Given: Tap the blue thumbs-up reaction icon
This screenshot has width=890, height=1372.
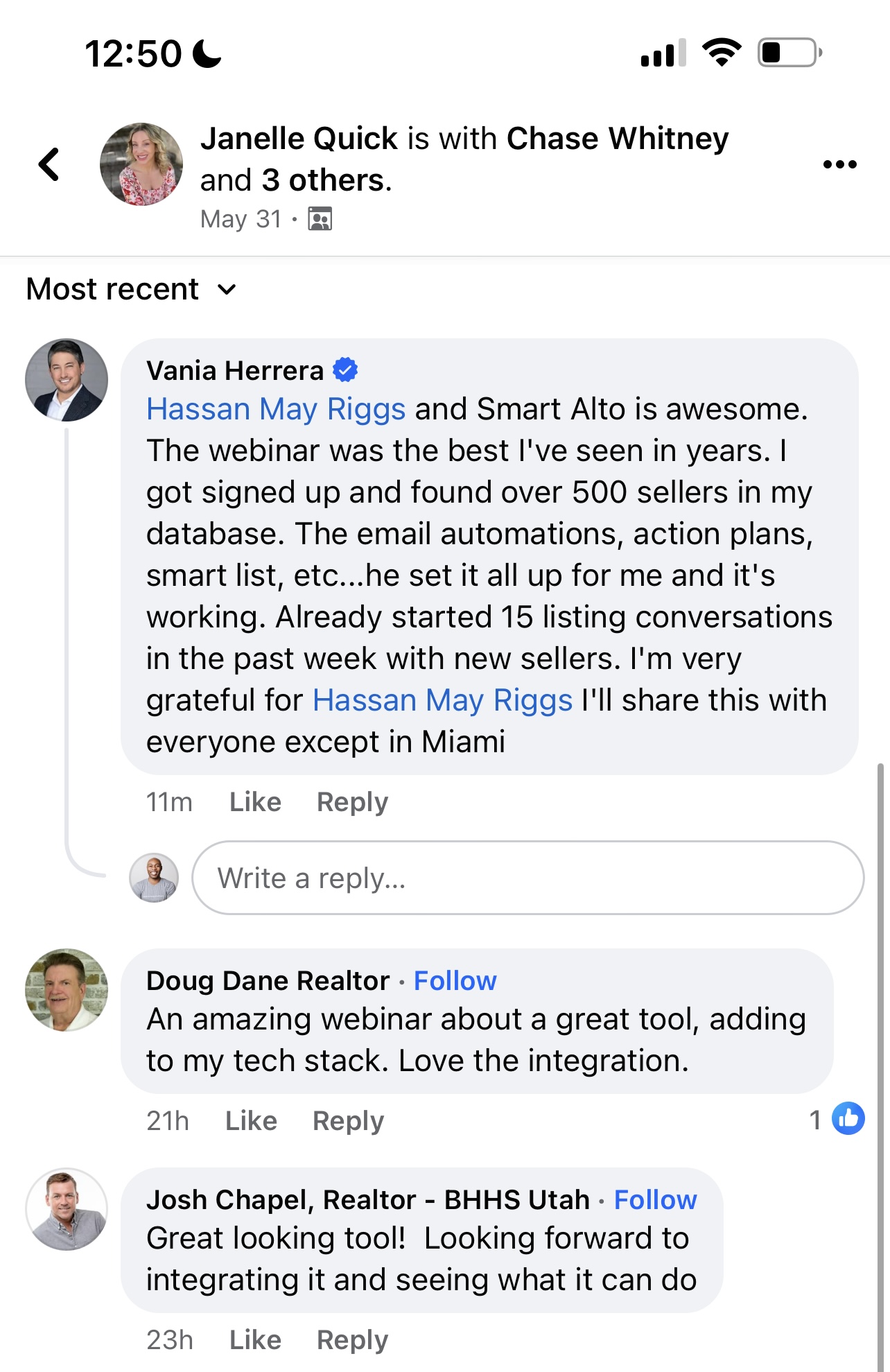Looking at the screenshot, I should pos(848,1118).
